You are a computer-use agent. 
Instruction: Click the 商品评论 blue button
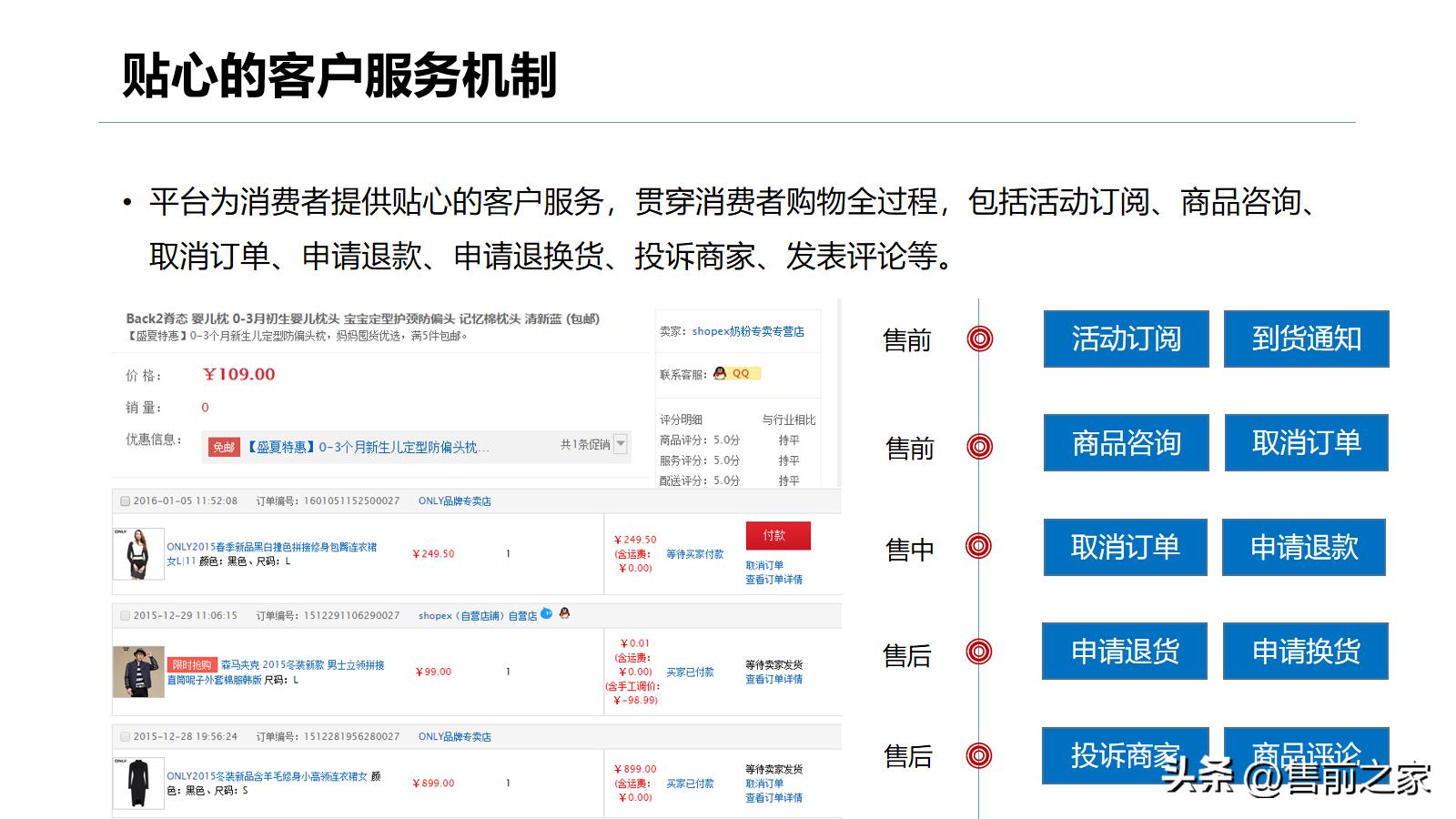pyautogui.click(x=1307, y=754)
